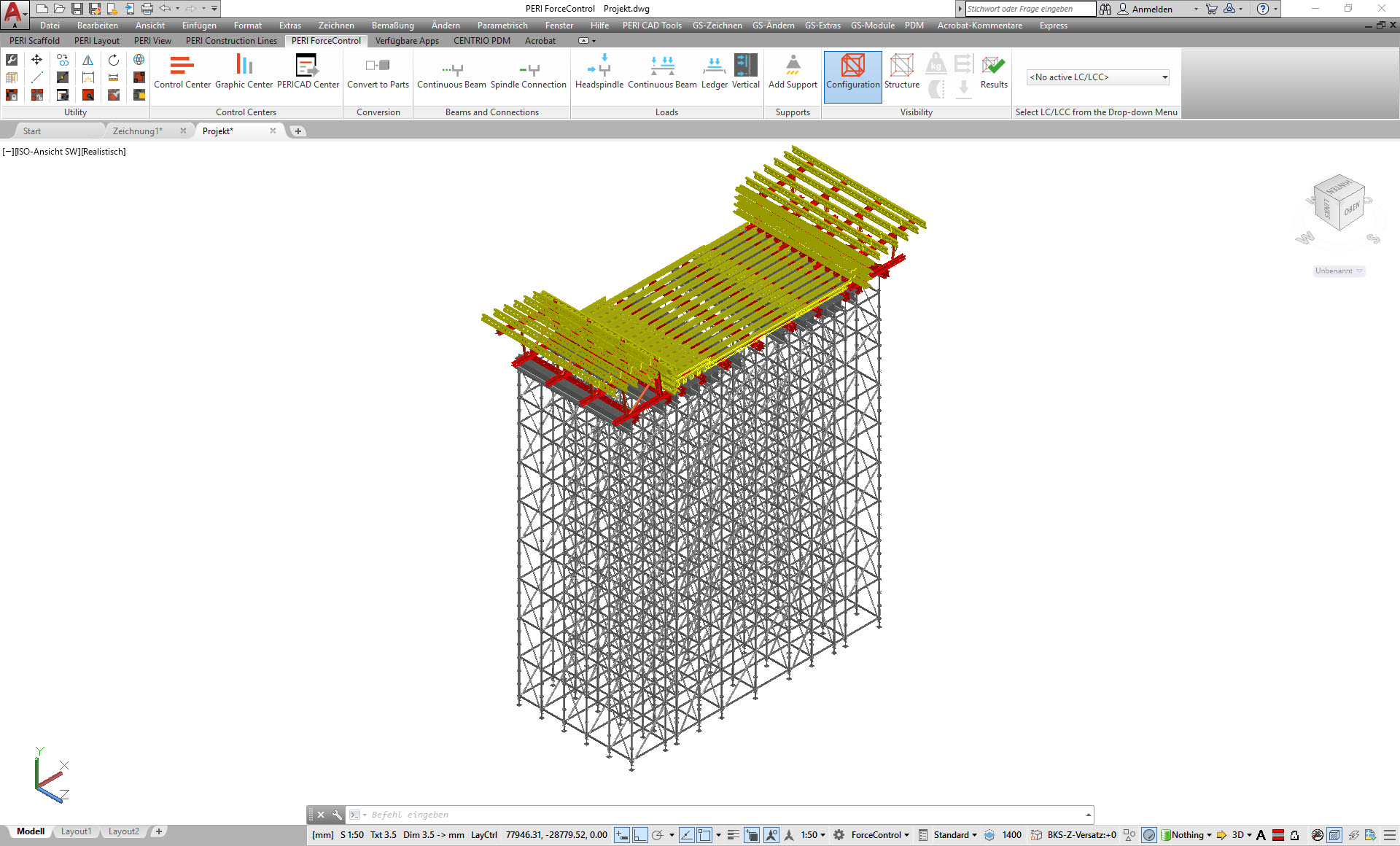
Task: Toggle the lock icon in the status bar
Action: [x=1294, y=835]
